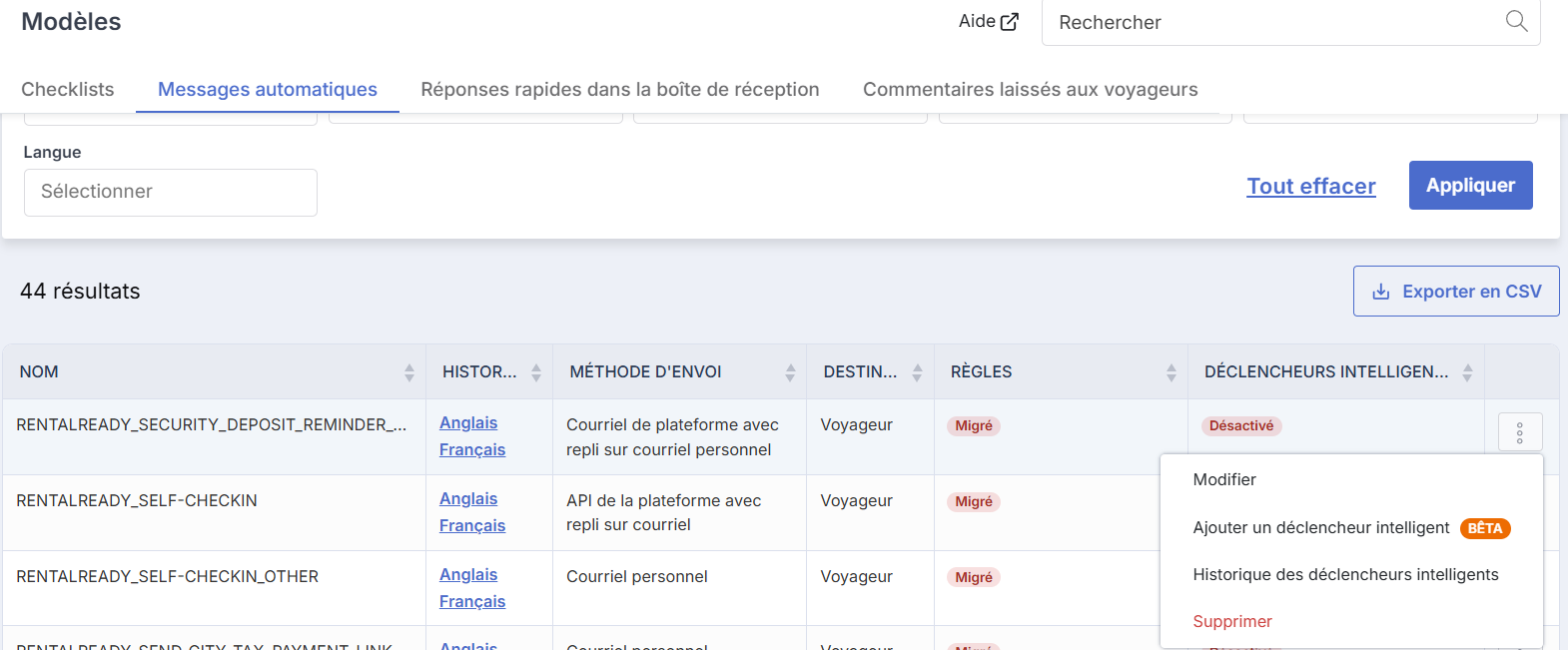Open the Langue Sélectionner dropdown
1568x650 pixels.
(x=171, y=192)
